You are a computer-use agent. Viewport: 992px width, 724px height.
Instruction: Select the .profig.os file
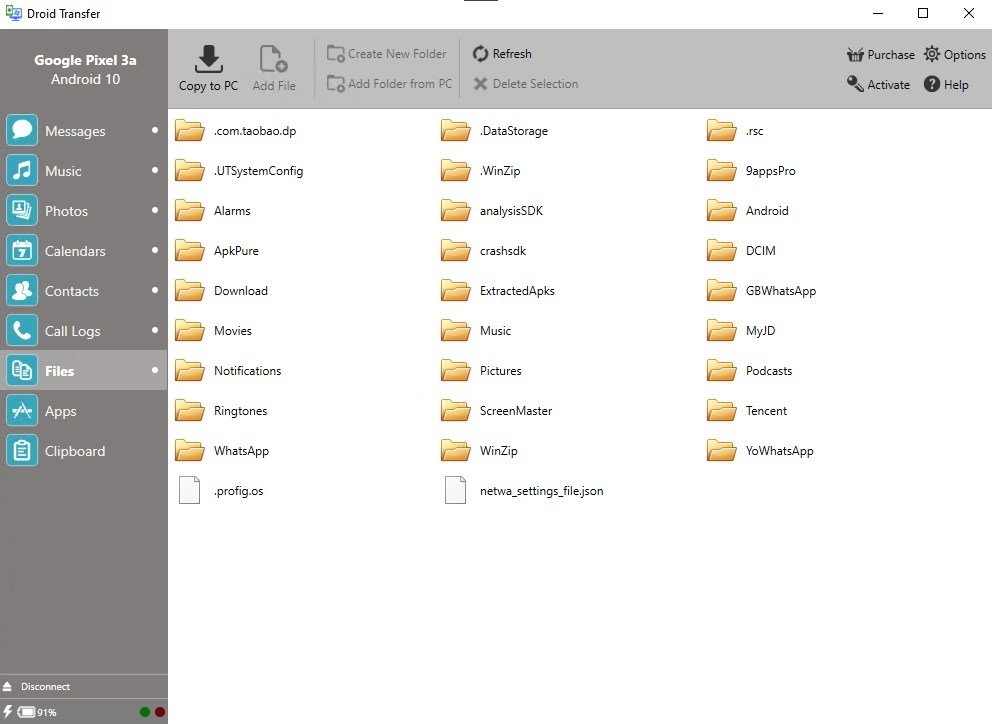pos(220,490)
